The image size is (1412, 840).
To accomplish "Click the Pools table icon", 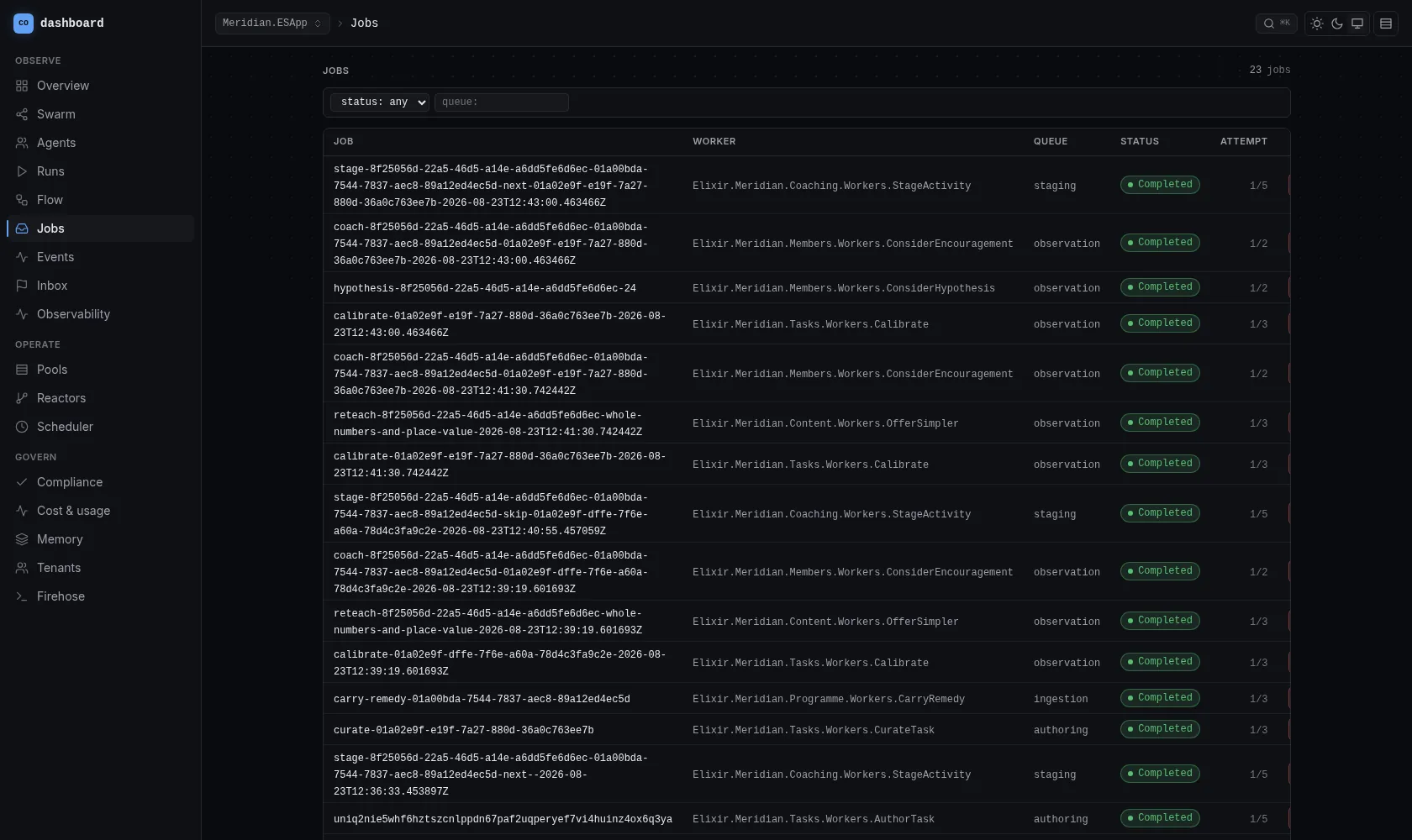I will tap(22, 370).
